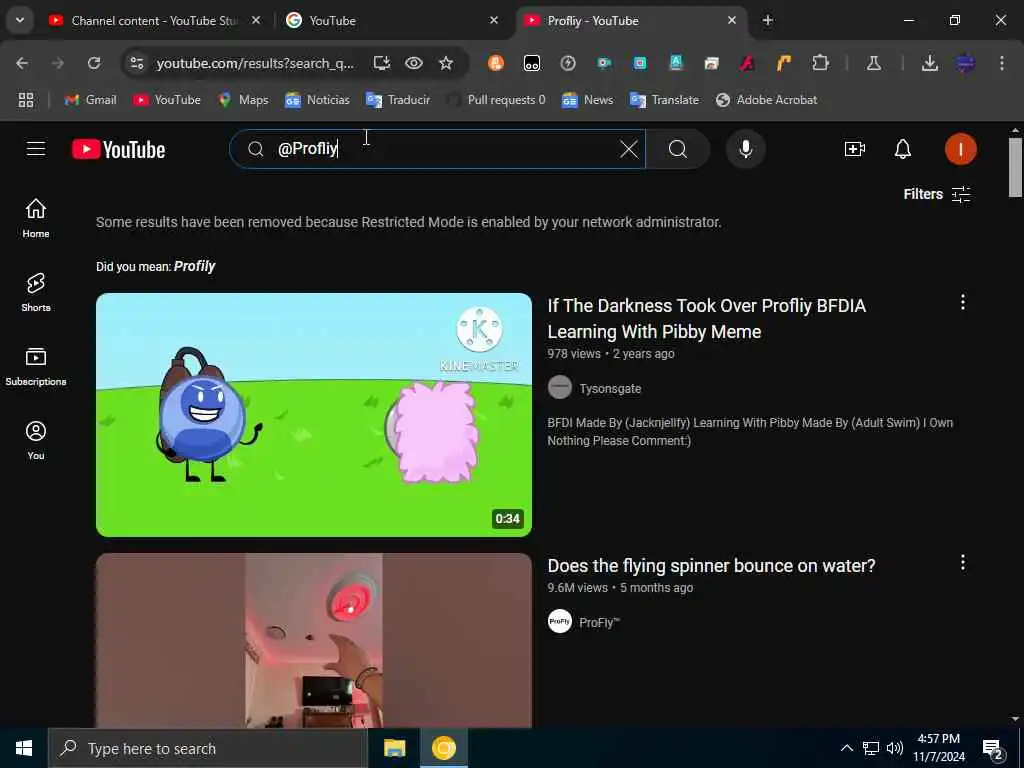Open the Downloads icon
Screen dimensions: 1024x768
(930, 63)
